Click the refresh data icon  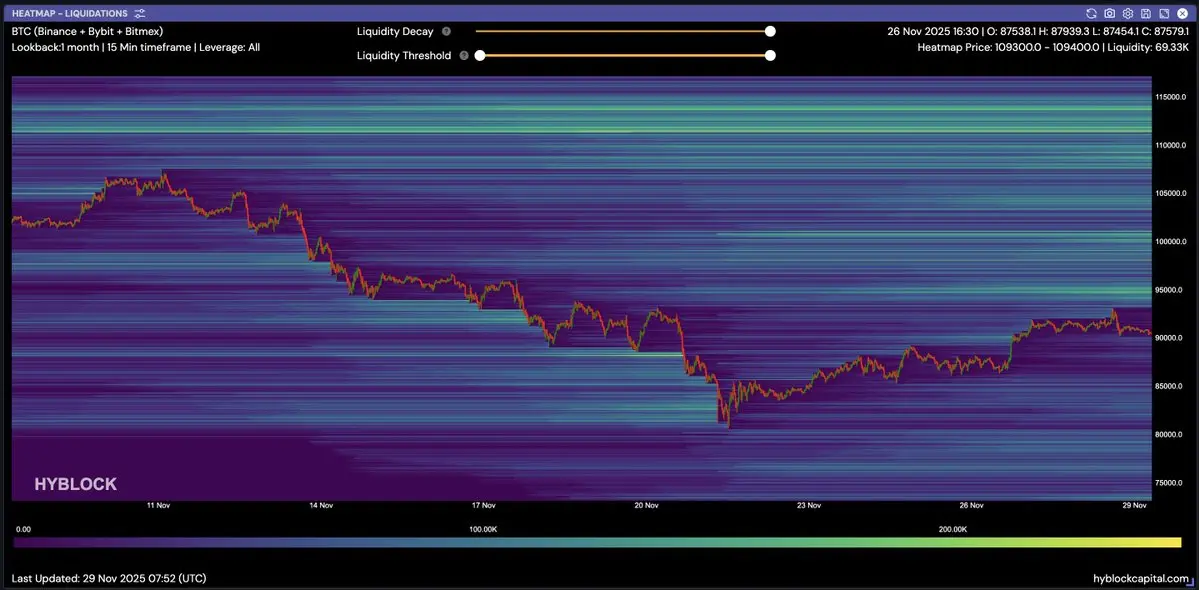coord(1091,14)
